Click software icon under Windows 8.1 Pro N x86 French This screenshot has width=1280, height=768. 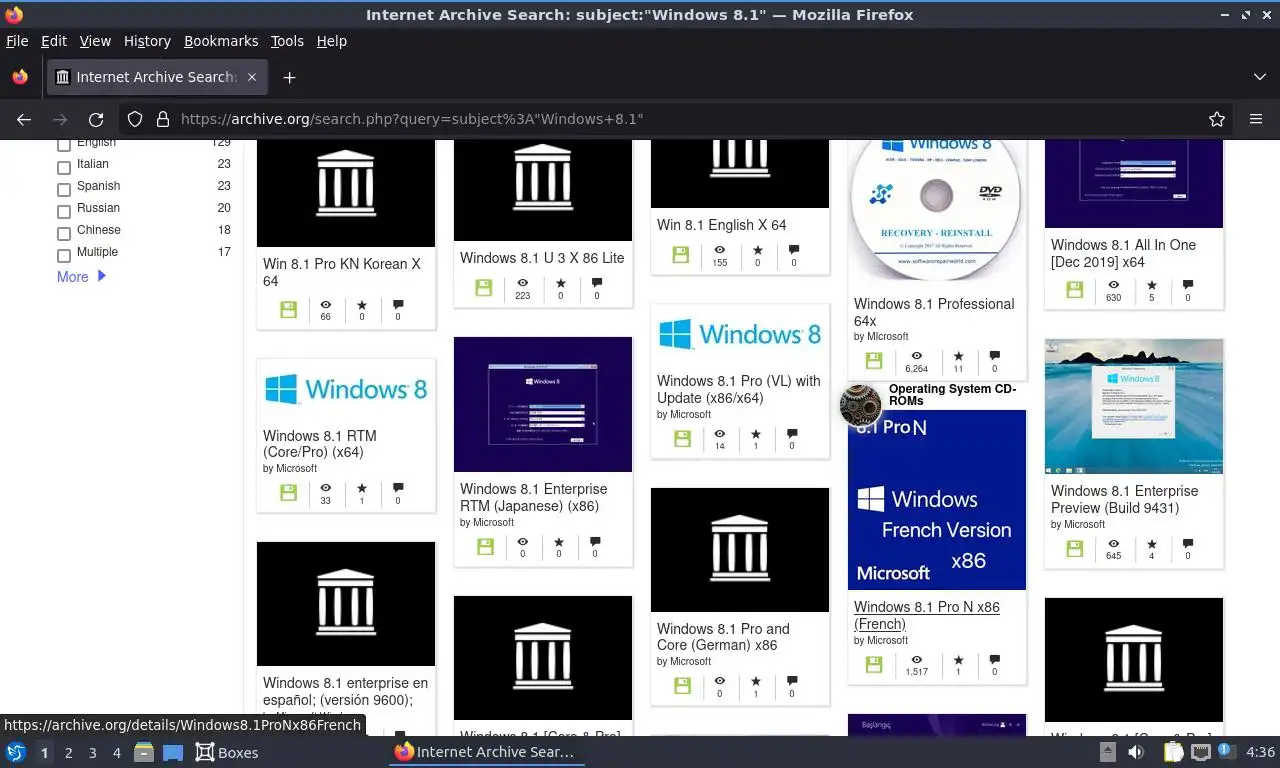pyautogui.click(x=873, y=665)
